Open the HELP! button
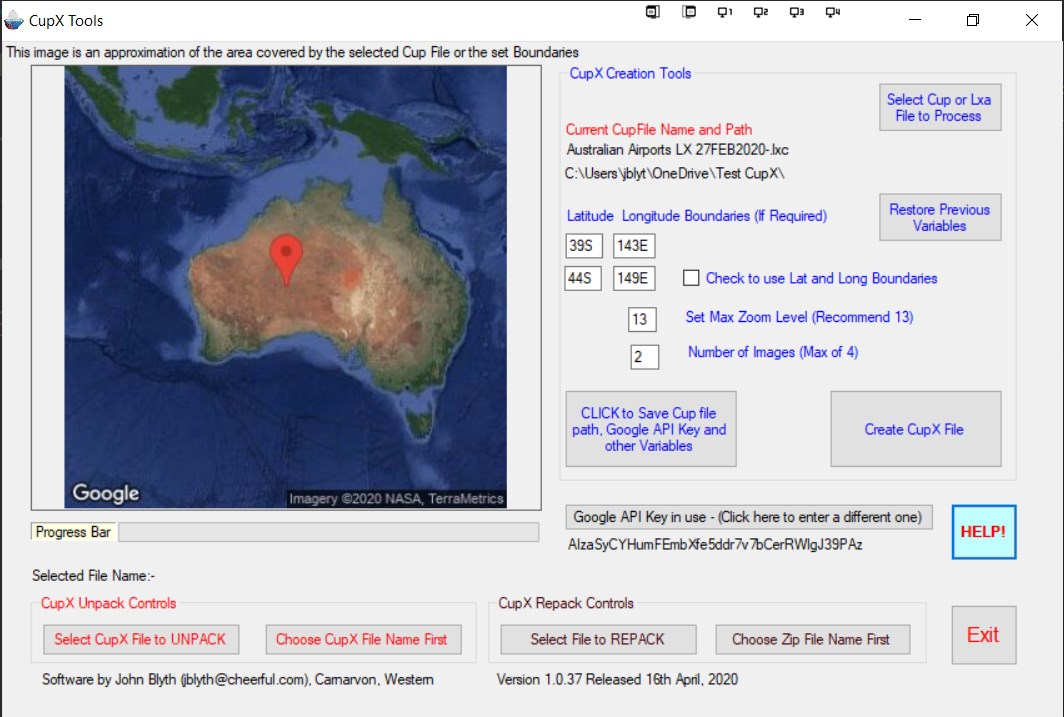The height and width of the screenshot is (717, 1064). coord(983,532)
